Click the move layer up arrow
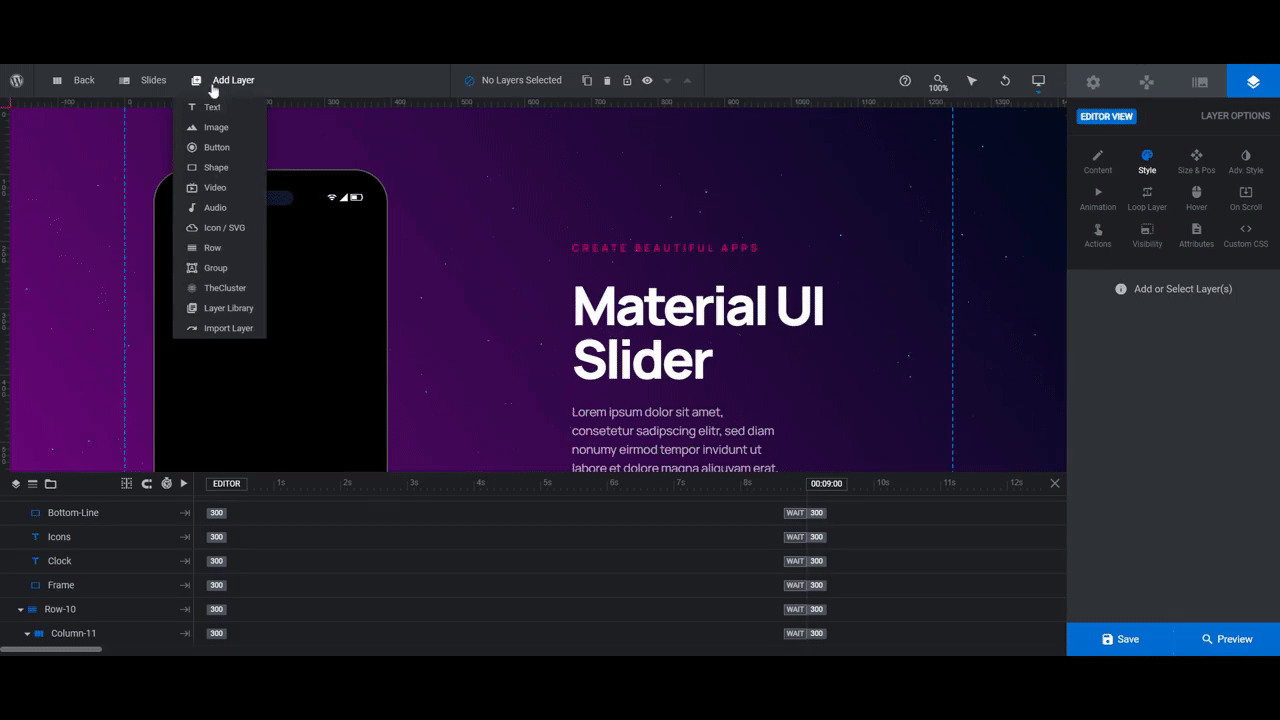Viewport: 1280px width, 720px height. [687, 81]
